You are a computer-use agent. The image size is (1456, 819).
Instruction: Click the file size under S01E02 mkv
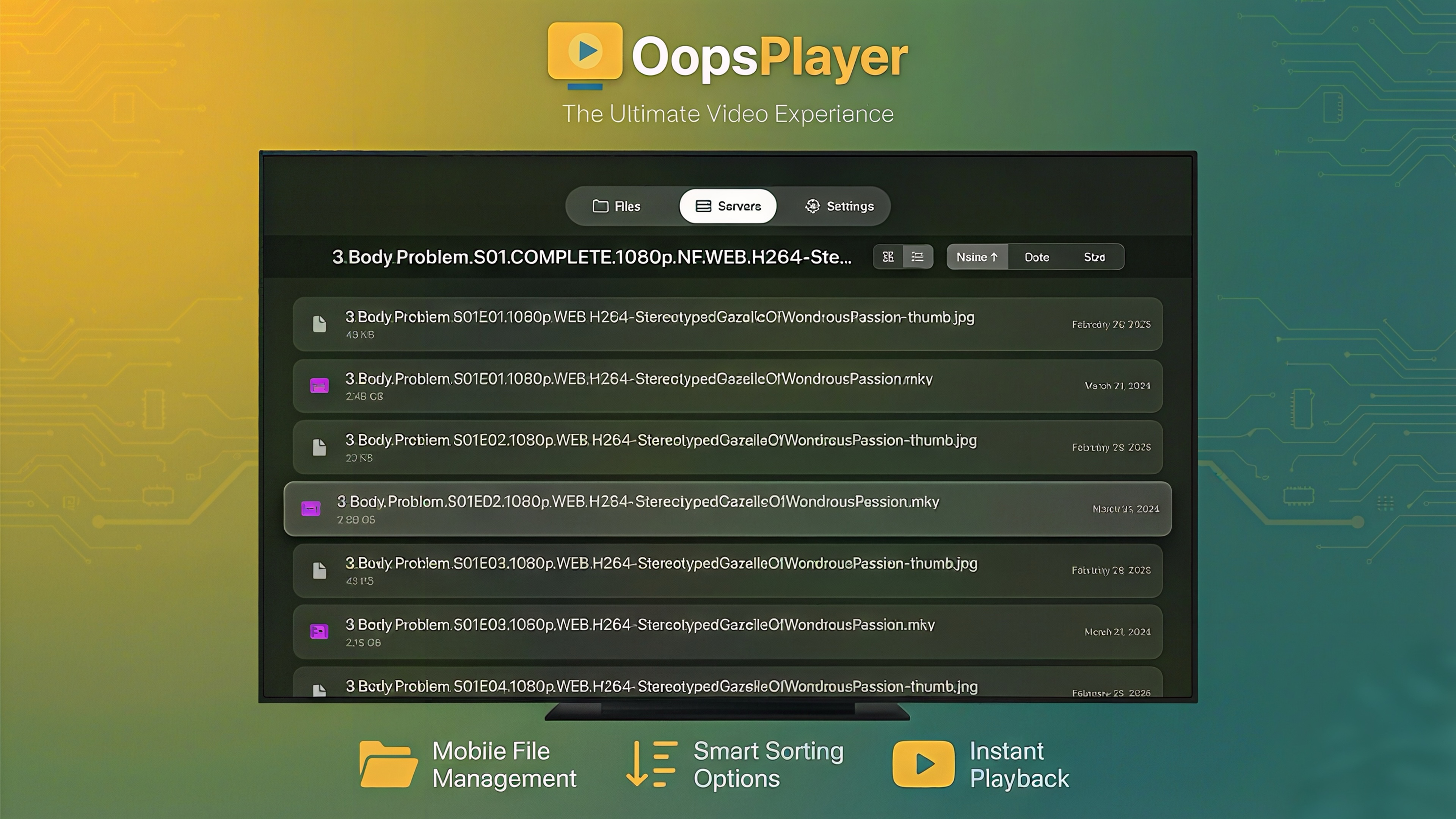point(356,519)
